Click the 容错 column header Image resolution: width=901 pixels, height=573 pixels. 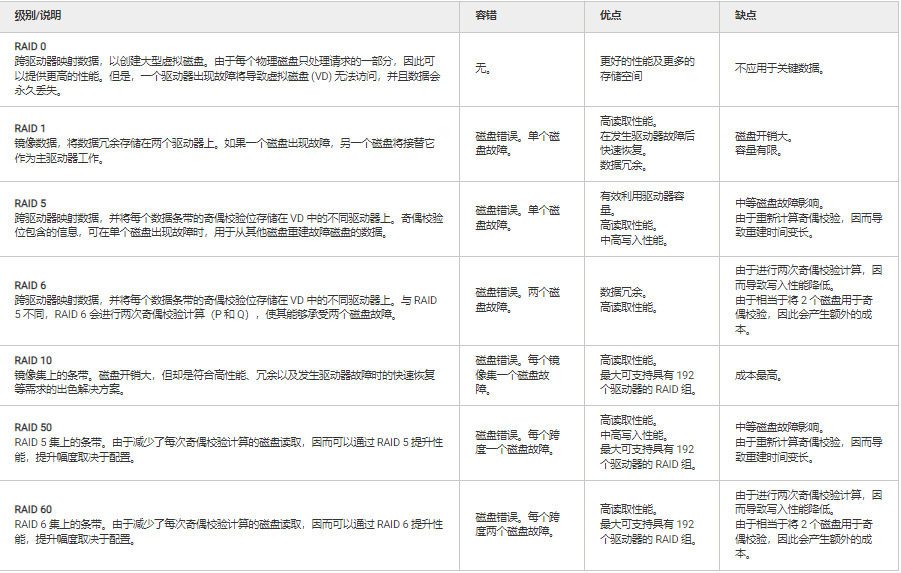486,16
